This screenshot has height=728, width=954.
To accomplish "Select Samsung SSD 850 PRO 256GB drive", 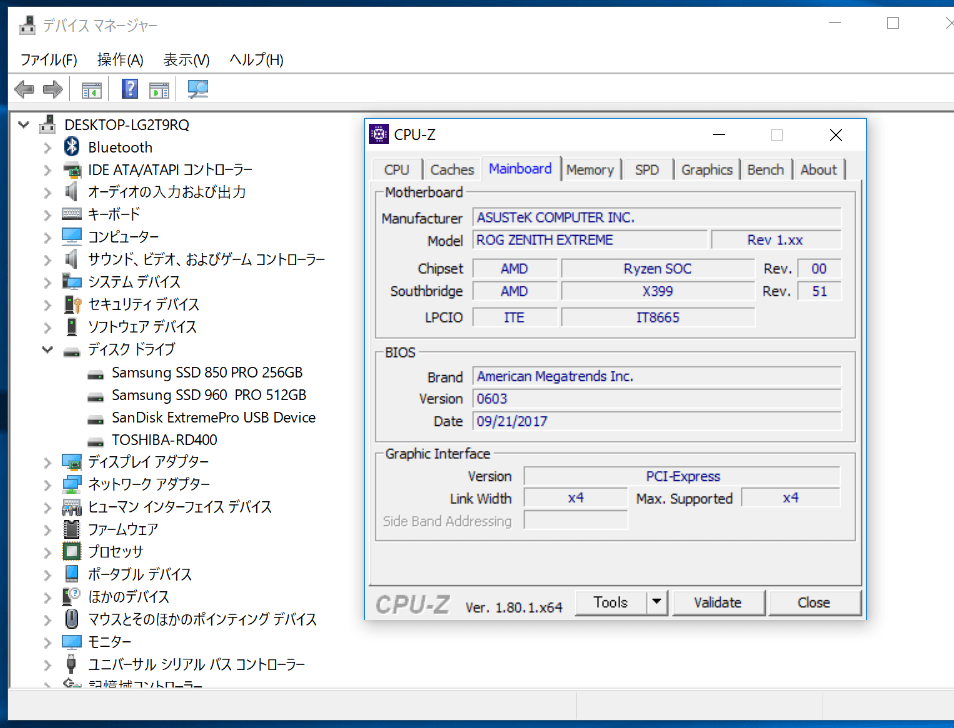I will (207, 372).
